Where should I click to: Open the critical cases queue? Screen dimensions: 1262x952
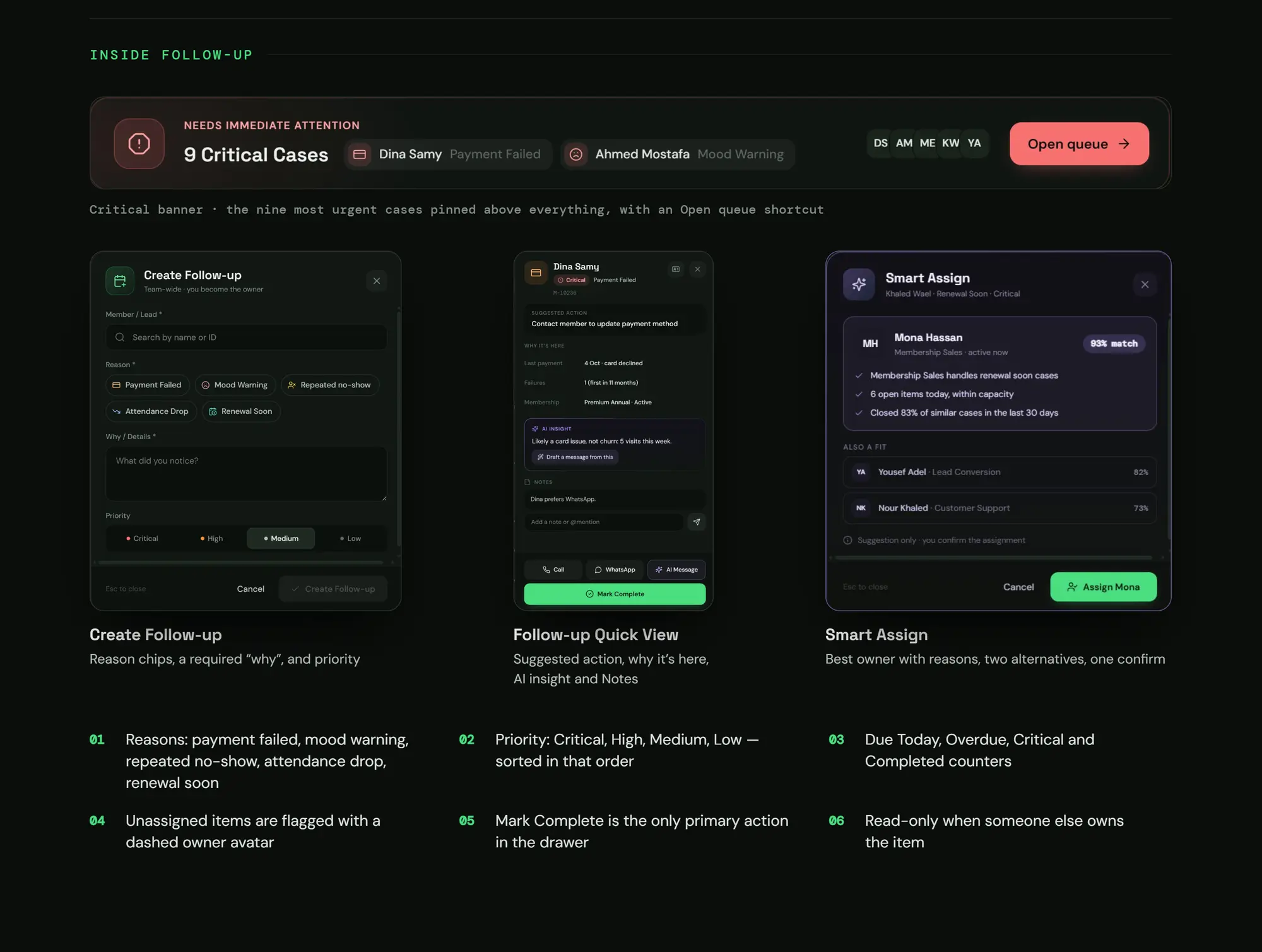pyautogui.click(x=1079, y=144)
